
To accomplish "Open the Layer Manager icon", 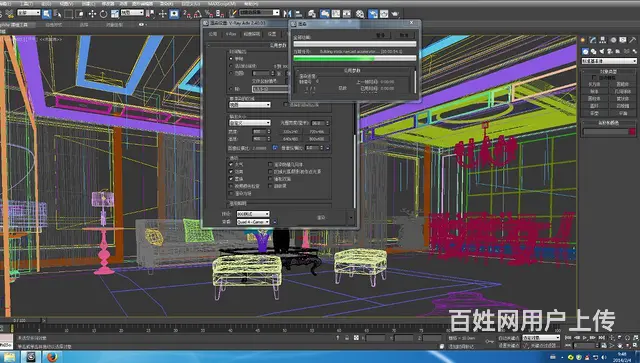I will tap(312, 14).
